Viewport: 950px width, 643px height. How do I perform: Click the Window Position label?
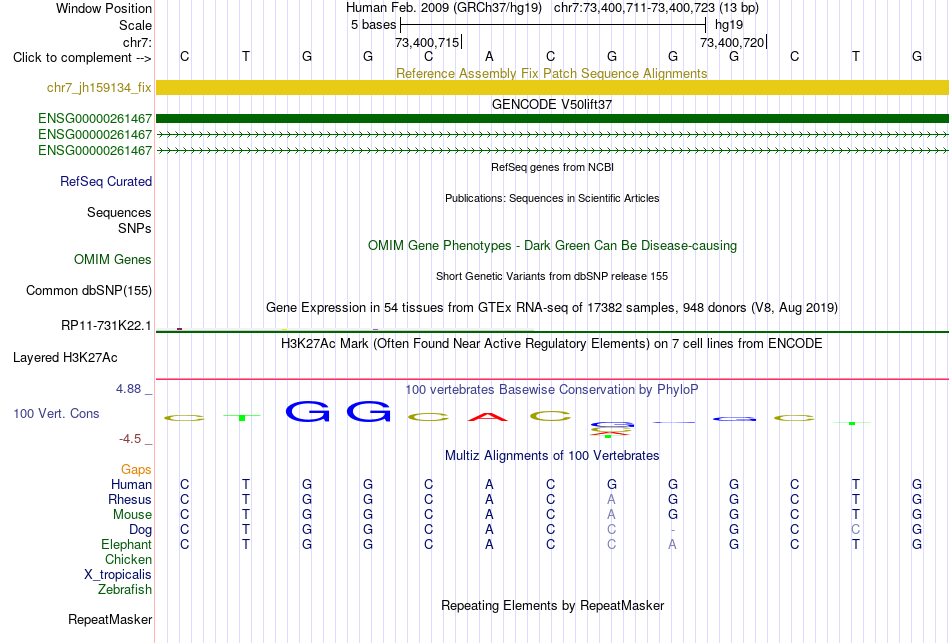pyautogui.click(x=104, y=8)
